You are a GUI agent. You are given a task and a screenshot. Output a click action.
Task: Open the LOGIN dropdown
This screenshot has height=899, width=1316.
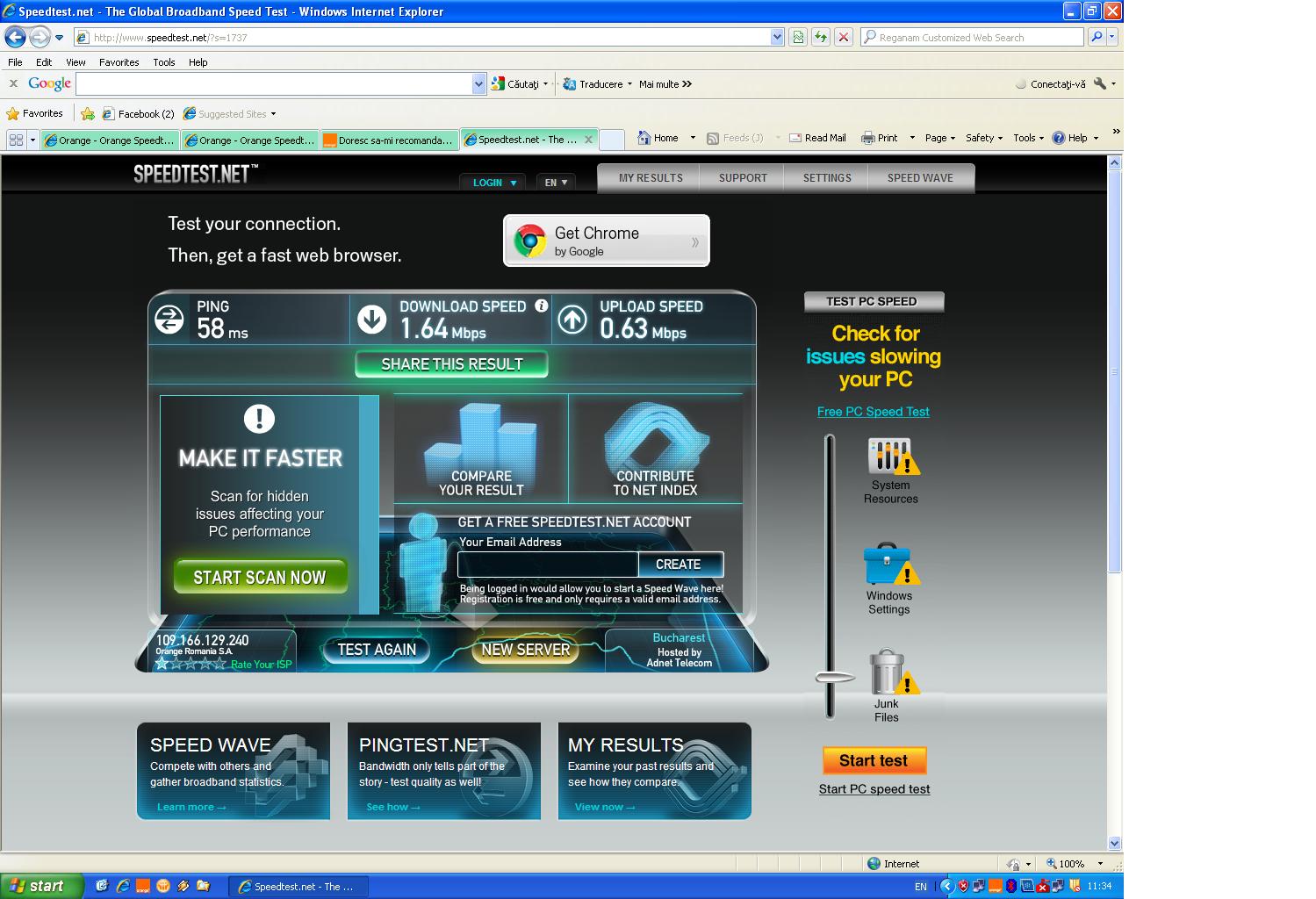point(494,183)
